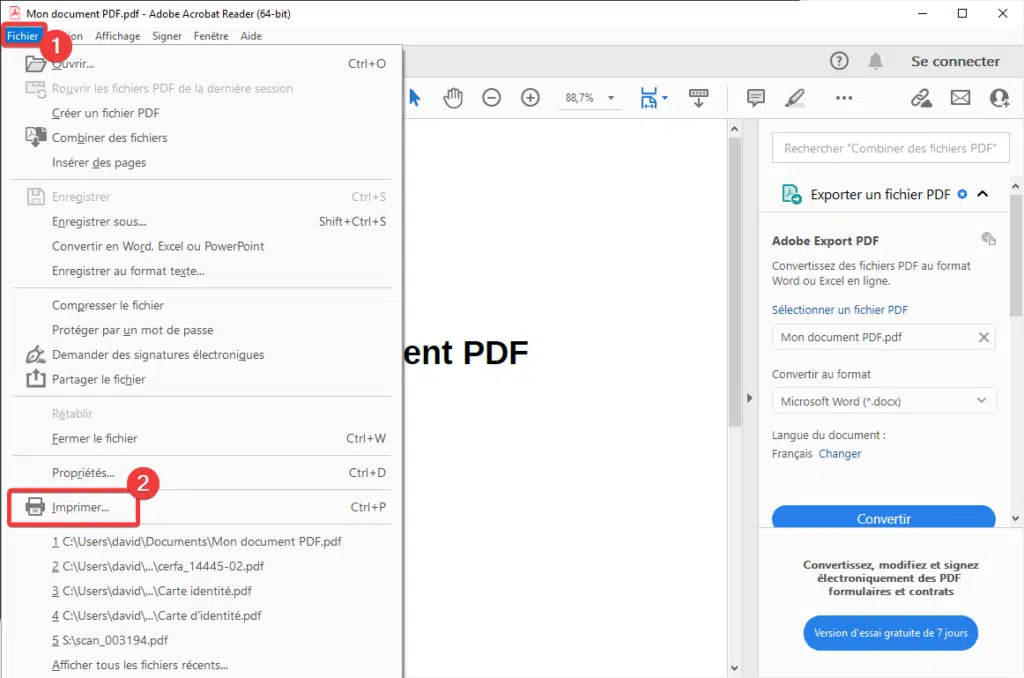
Task: Expand the page display dropdown arrow
Action: click(665, 98)
